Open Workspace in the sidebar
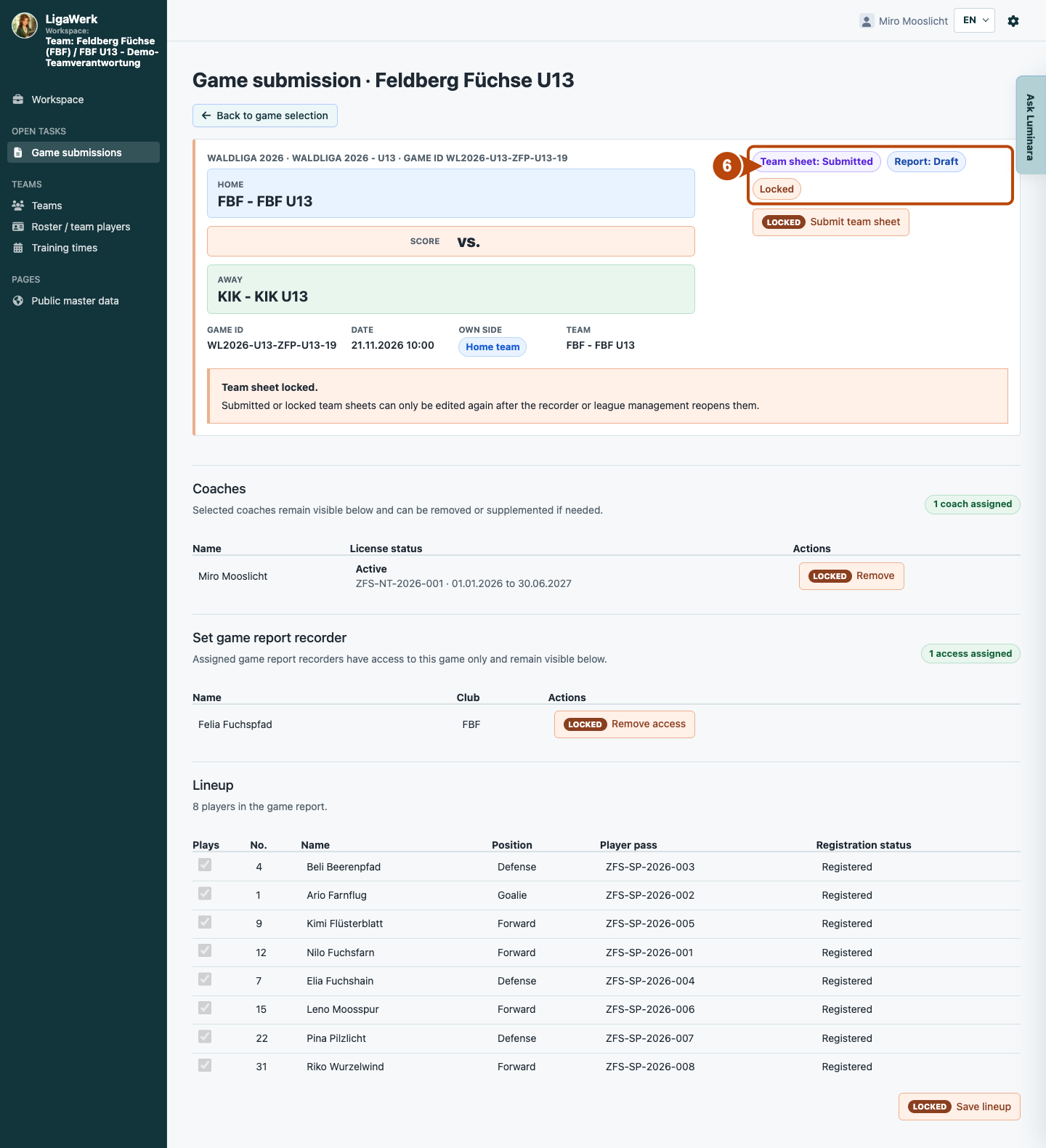 pyautogui.click(x=84, y=100)
